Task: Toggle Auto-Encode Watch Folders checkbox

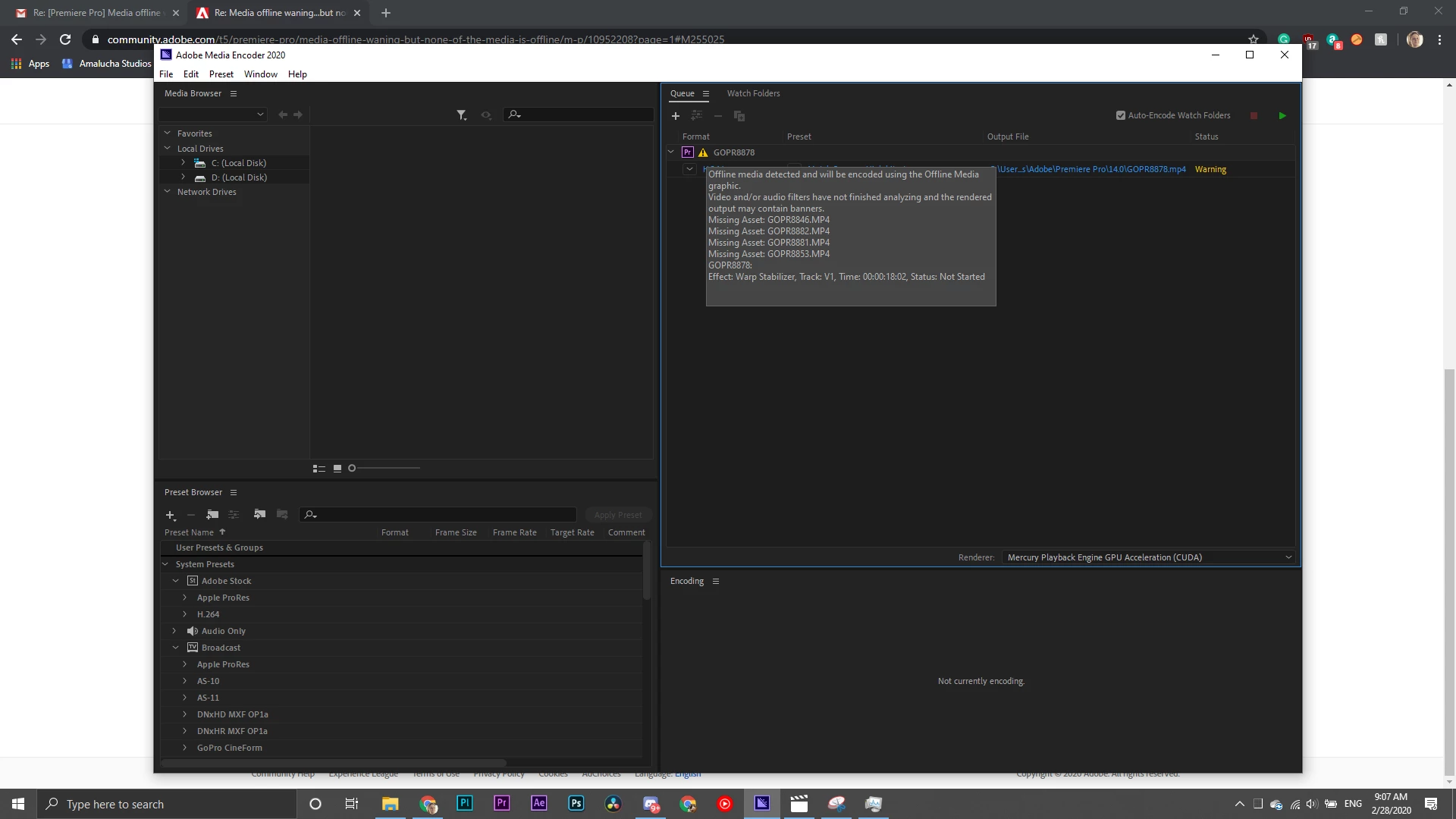Action: coord(1121,116)
